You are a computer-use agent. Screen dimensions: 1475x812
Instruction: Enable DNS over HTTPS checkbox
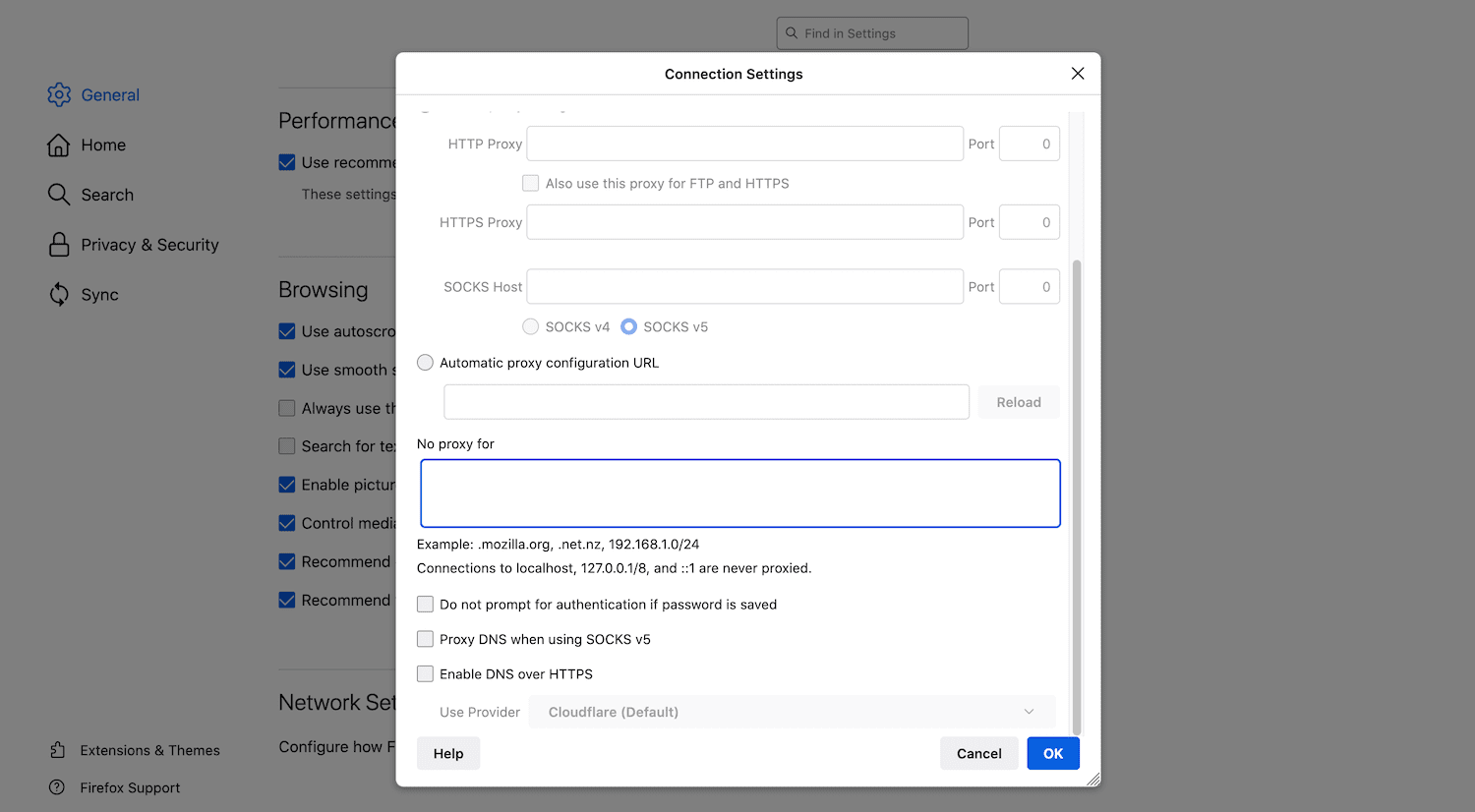425,673
